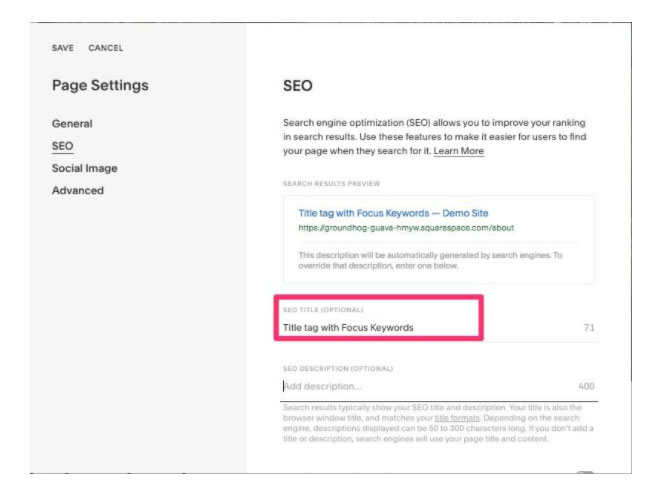Click the SEO DESCRIPTION (OPTIONAL) label
This screenshot has height=498, width=665.
point(338,368)
